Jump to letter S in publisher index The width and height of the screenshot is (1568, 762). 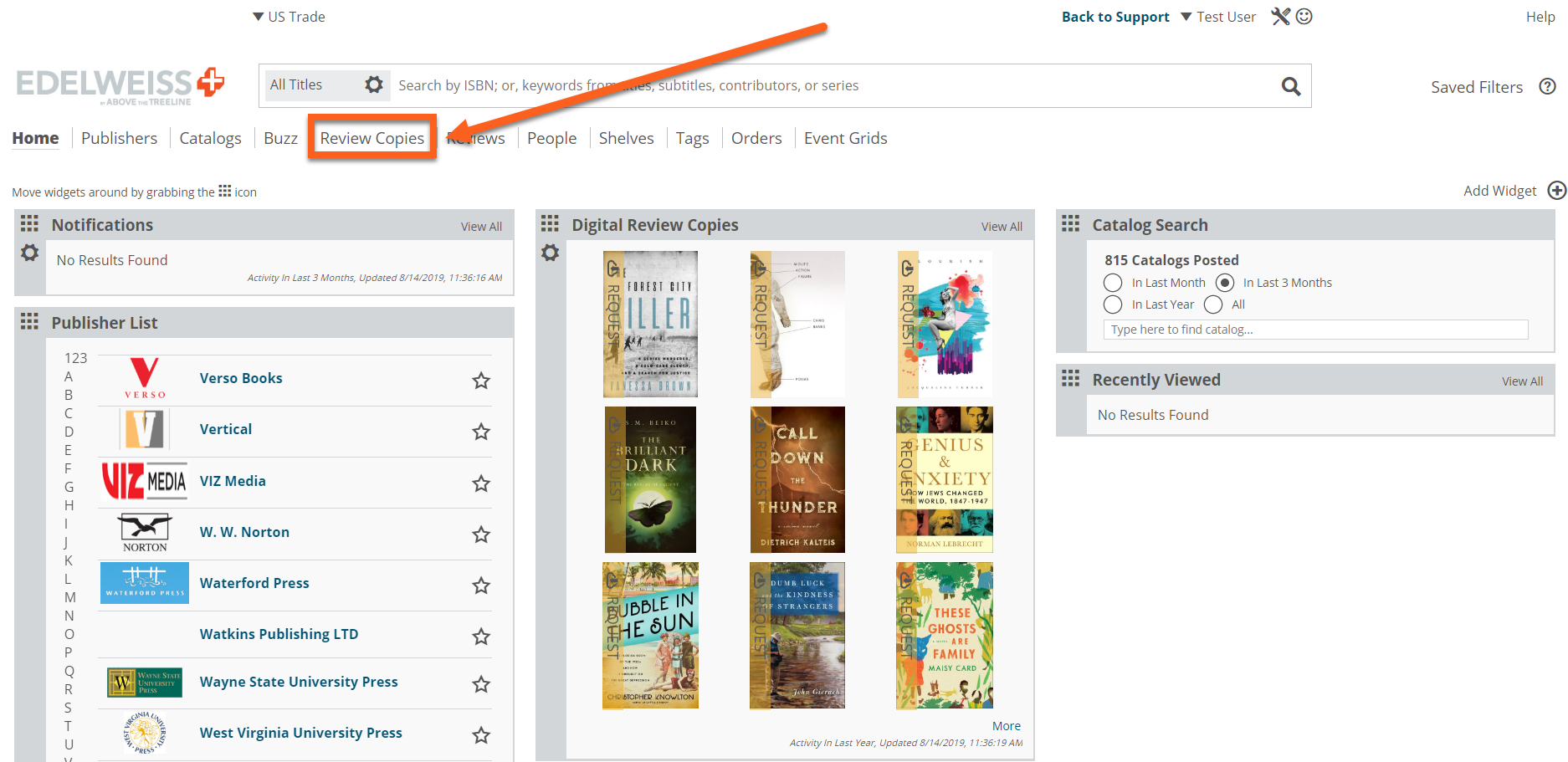(69, 708)
